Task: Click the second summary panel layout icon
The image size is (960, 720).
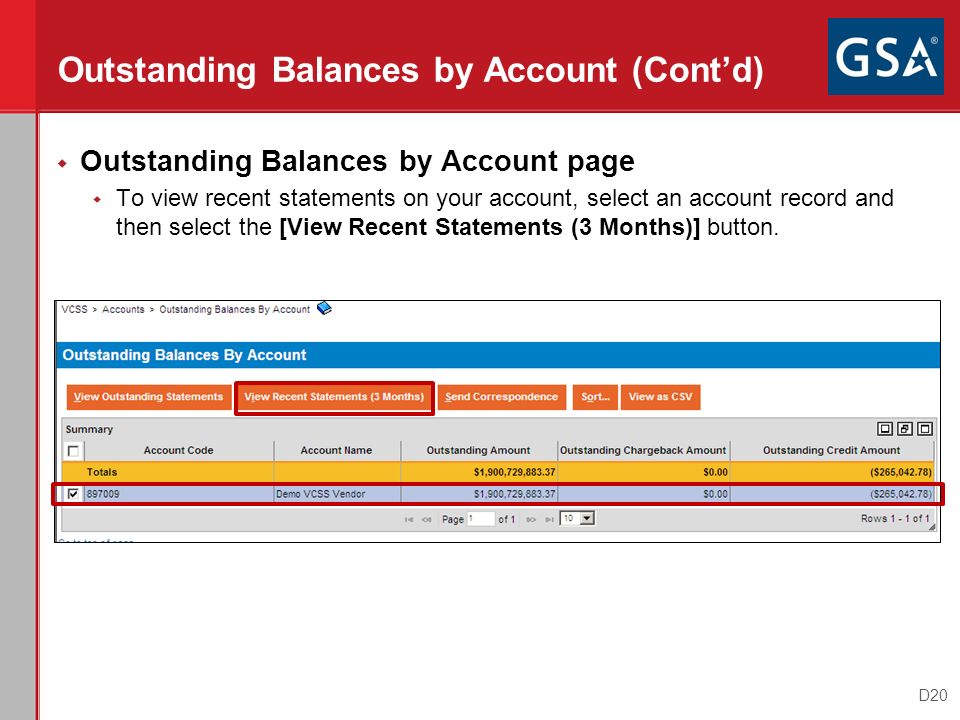Action: (x=904, y=429)
